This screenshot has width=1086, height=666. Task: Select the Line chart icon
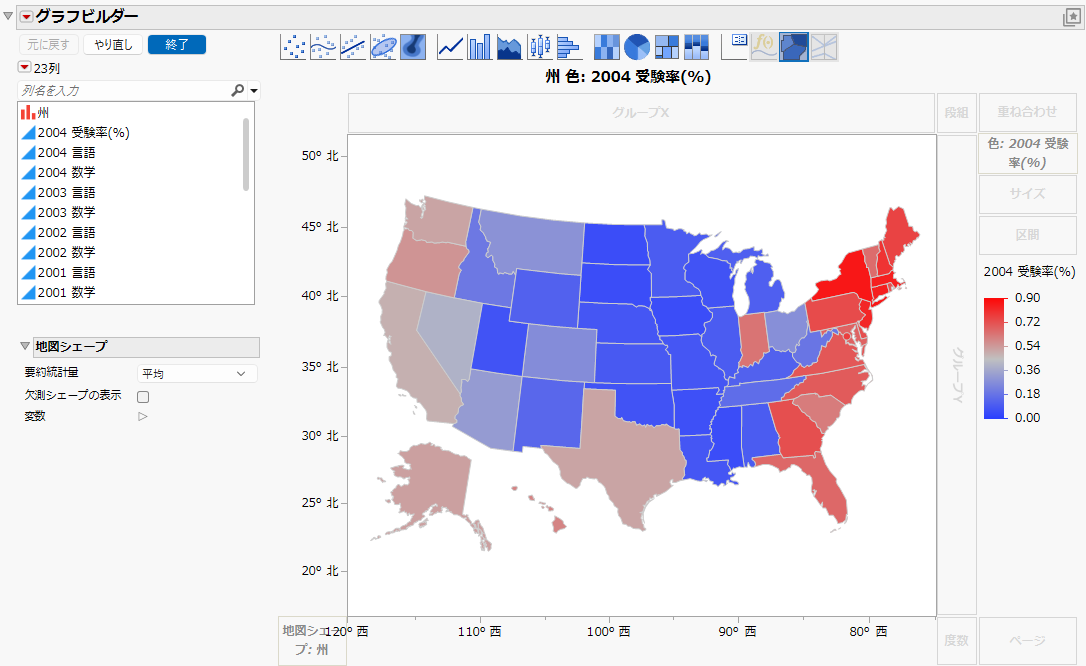(x=450, y=47)
